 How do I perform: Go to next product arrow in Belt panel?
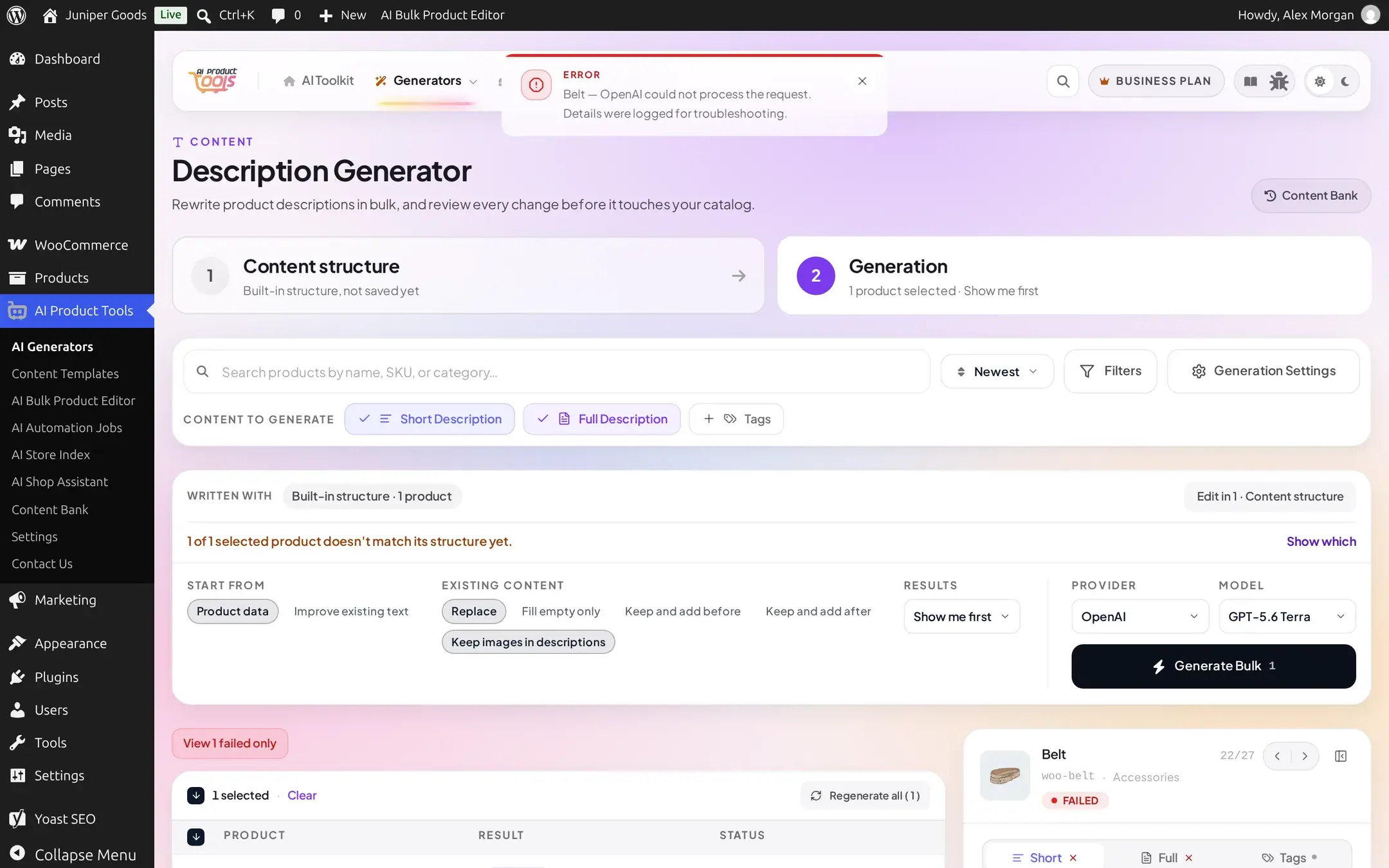tap(1305, 756)
